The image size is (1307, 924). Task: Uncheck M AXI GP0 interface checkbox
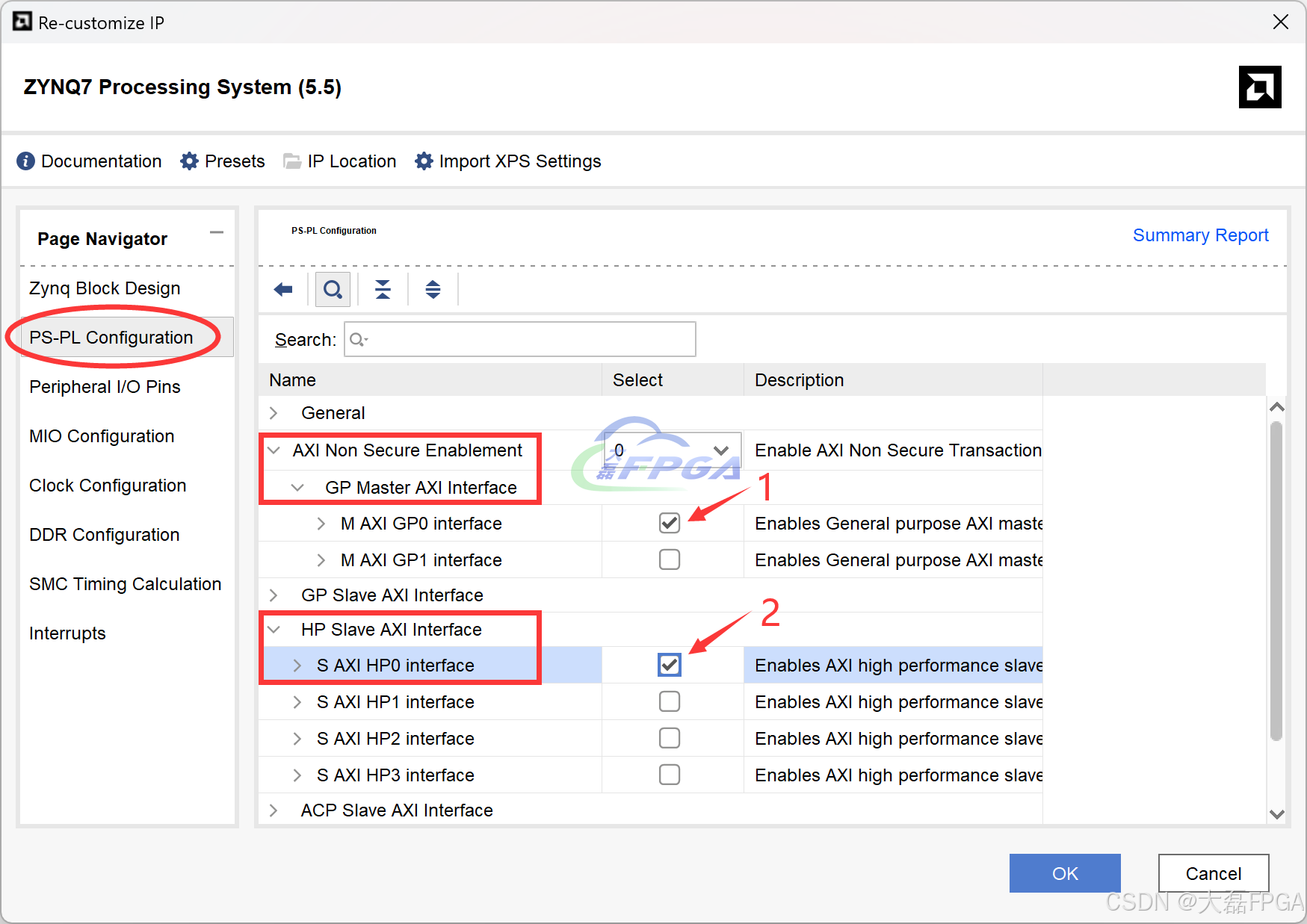coord(670,523)
